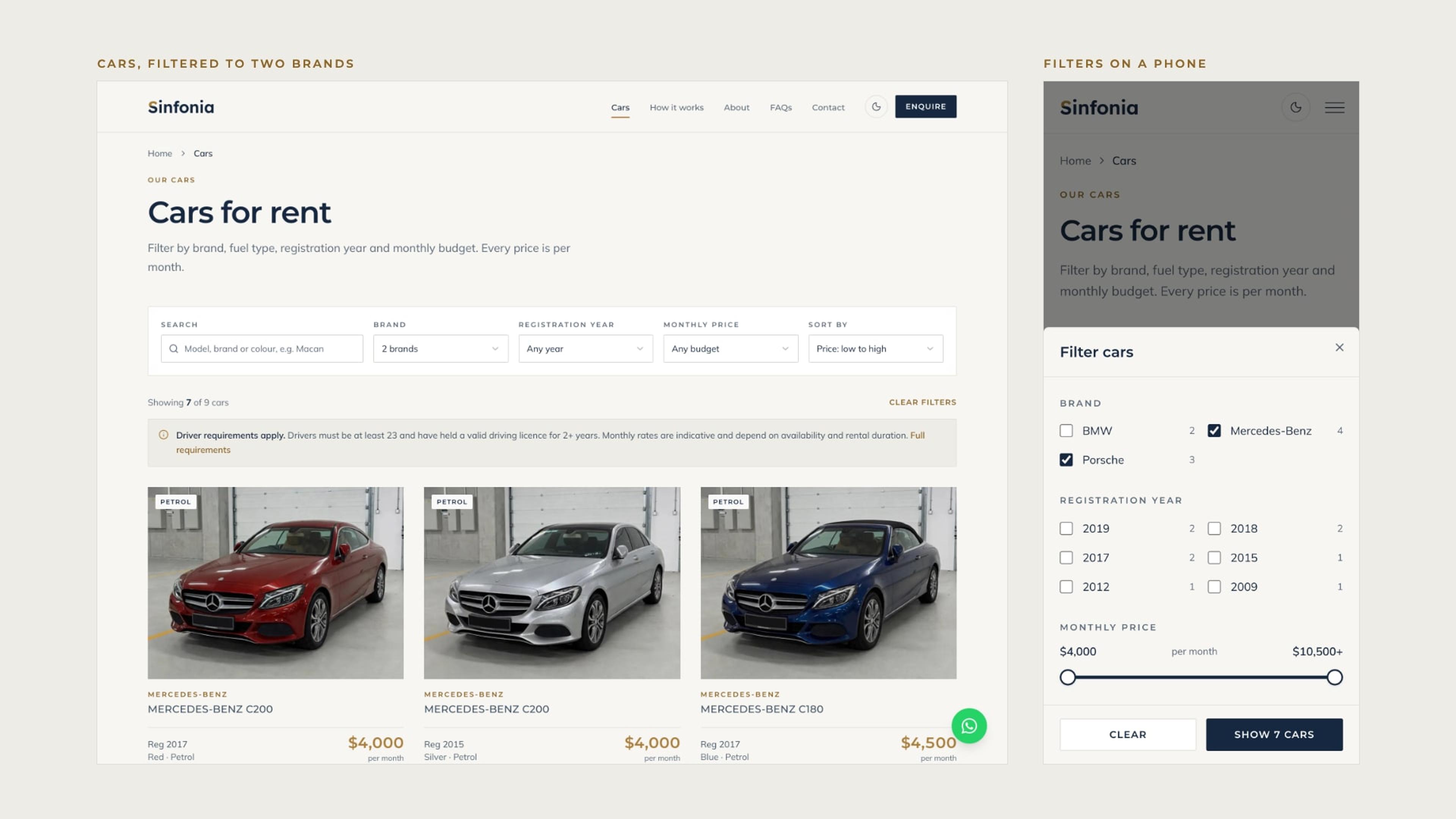
Task: Click Cars breadcrumb in phone view
Action: (1123, 160)
